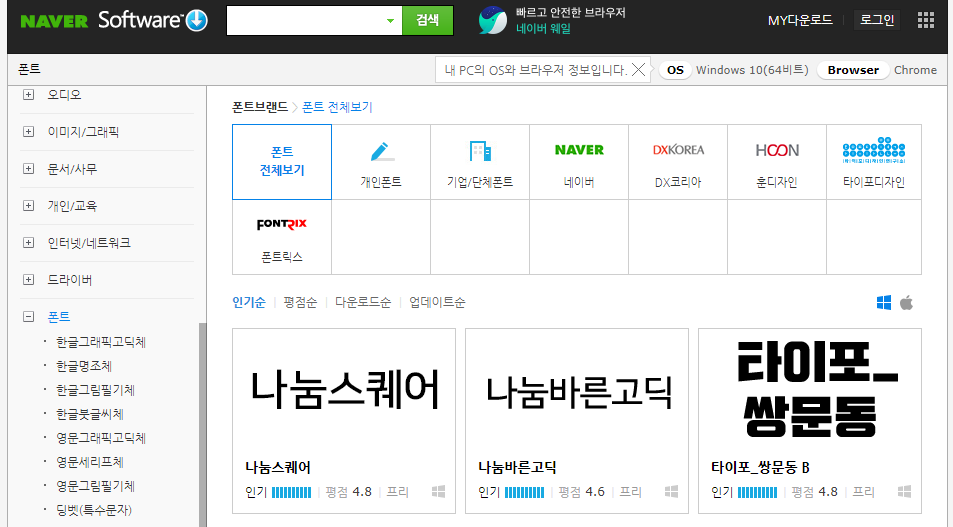Screen dimensions: 953x527
Task: Collapse the 폰트 category tree
Action: point(29,317)
